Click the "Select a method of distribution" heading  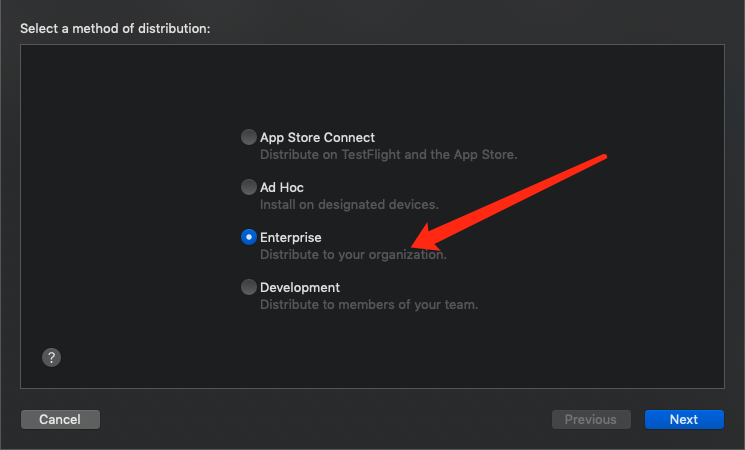[115, 28]
